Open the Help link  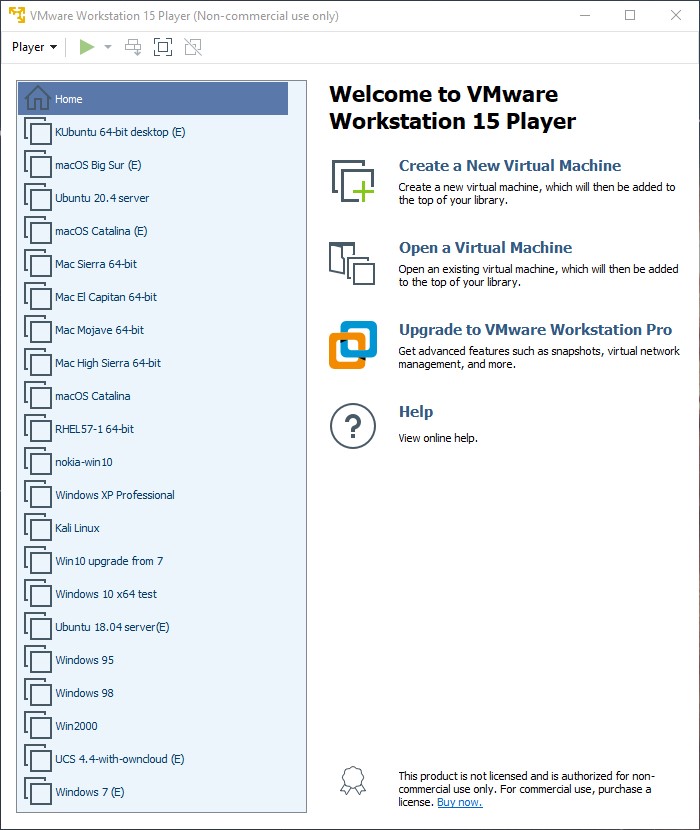[x=416, y=412]
